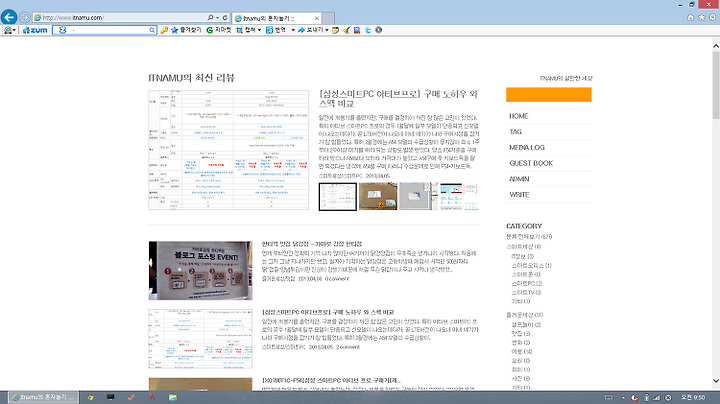Open 스마트오피스 (1) category
Viewport: 720px width, 404px height.
531,265
